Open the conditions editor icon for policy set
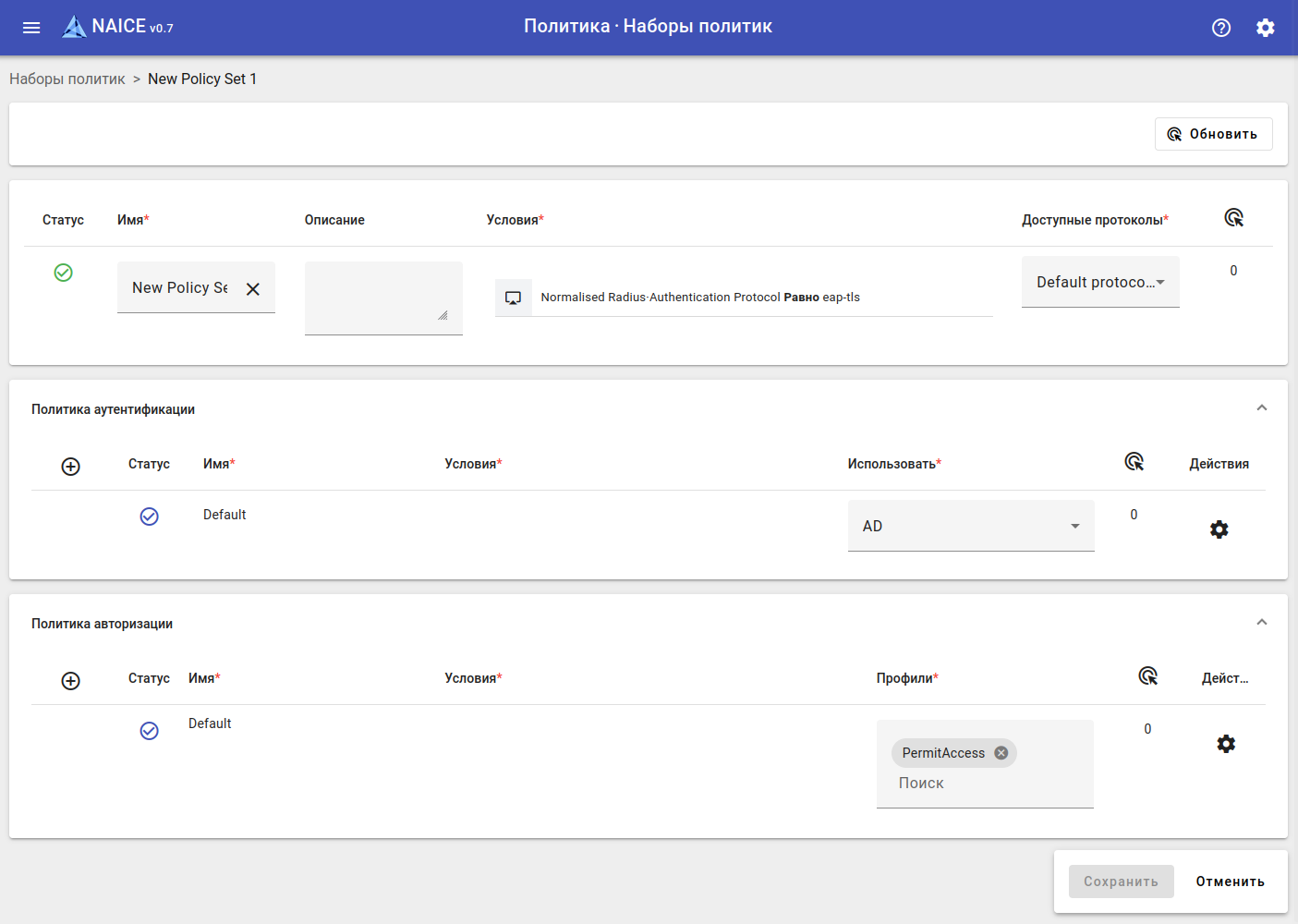The height and width of the screenshot is (924, 1298). (514, 298)
